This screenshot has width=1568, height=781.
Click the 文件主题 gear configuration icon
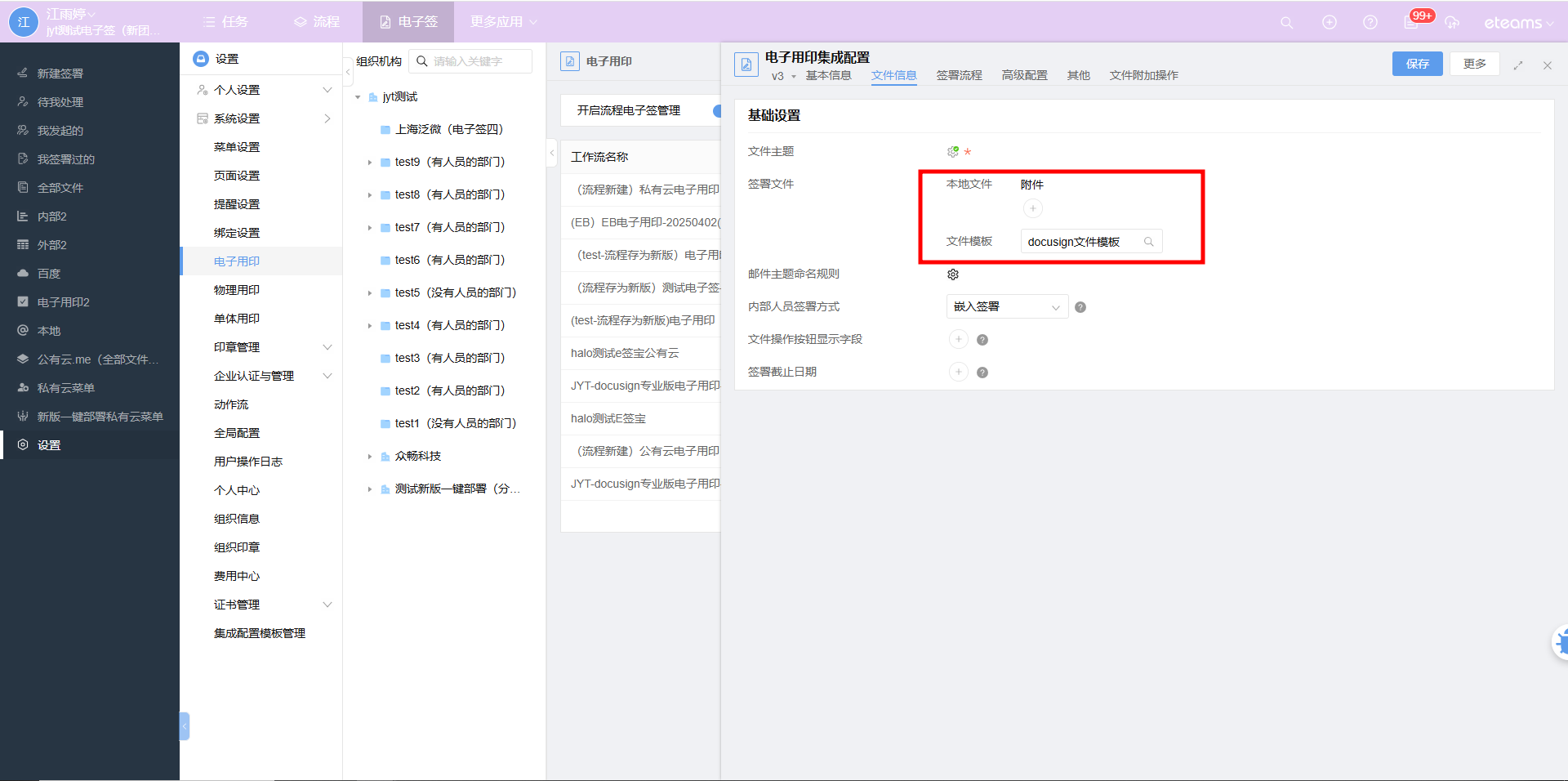tap(953, 152)
